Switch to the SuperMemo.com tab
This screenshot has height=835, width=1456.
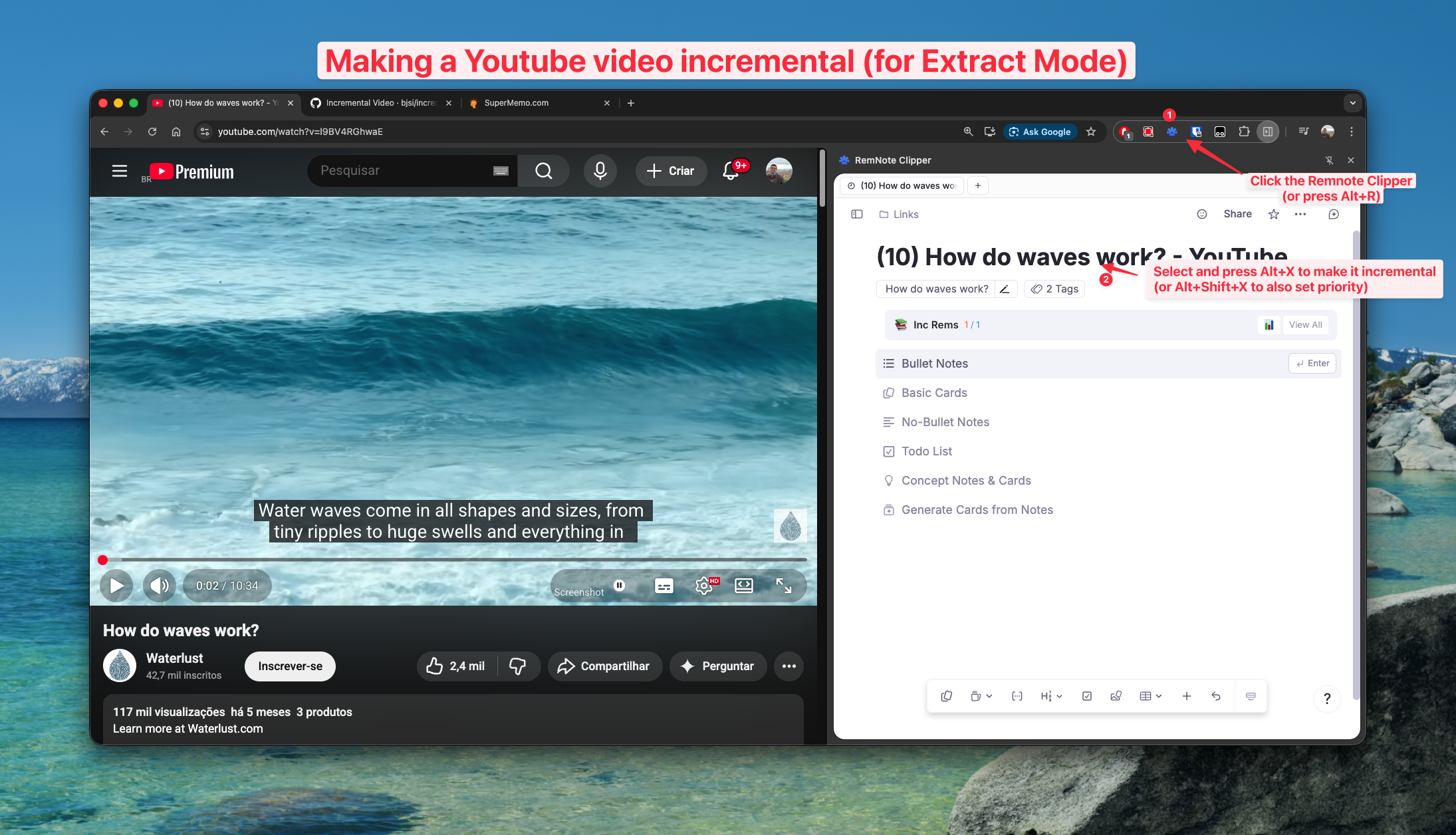[539, 103]
